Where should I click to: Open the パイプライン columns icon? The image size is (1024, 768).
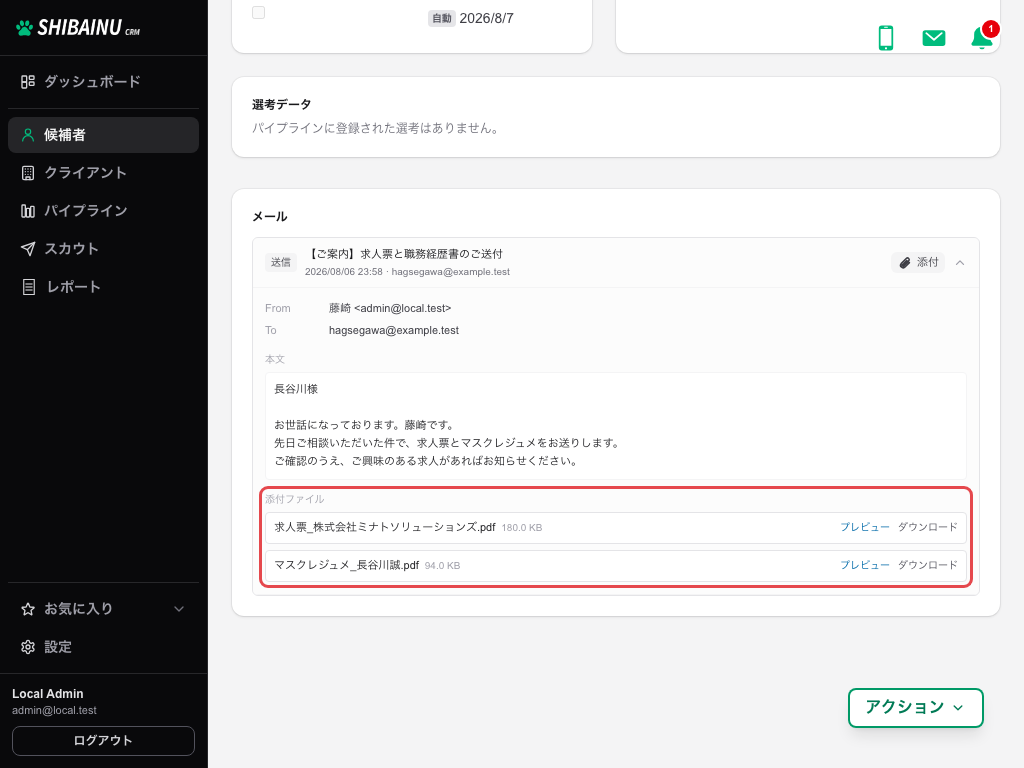pos(27,211)
